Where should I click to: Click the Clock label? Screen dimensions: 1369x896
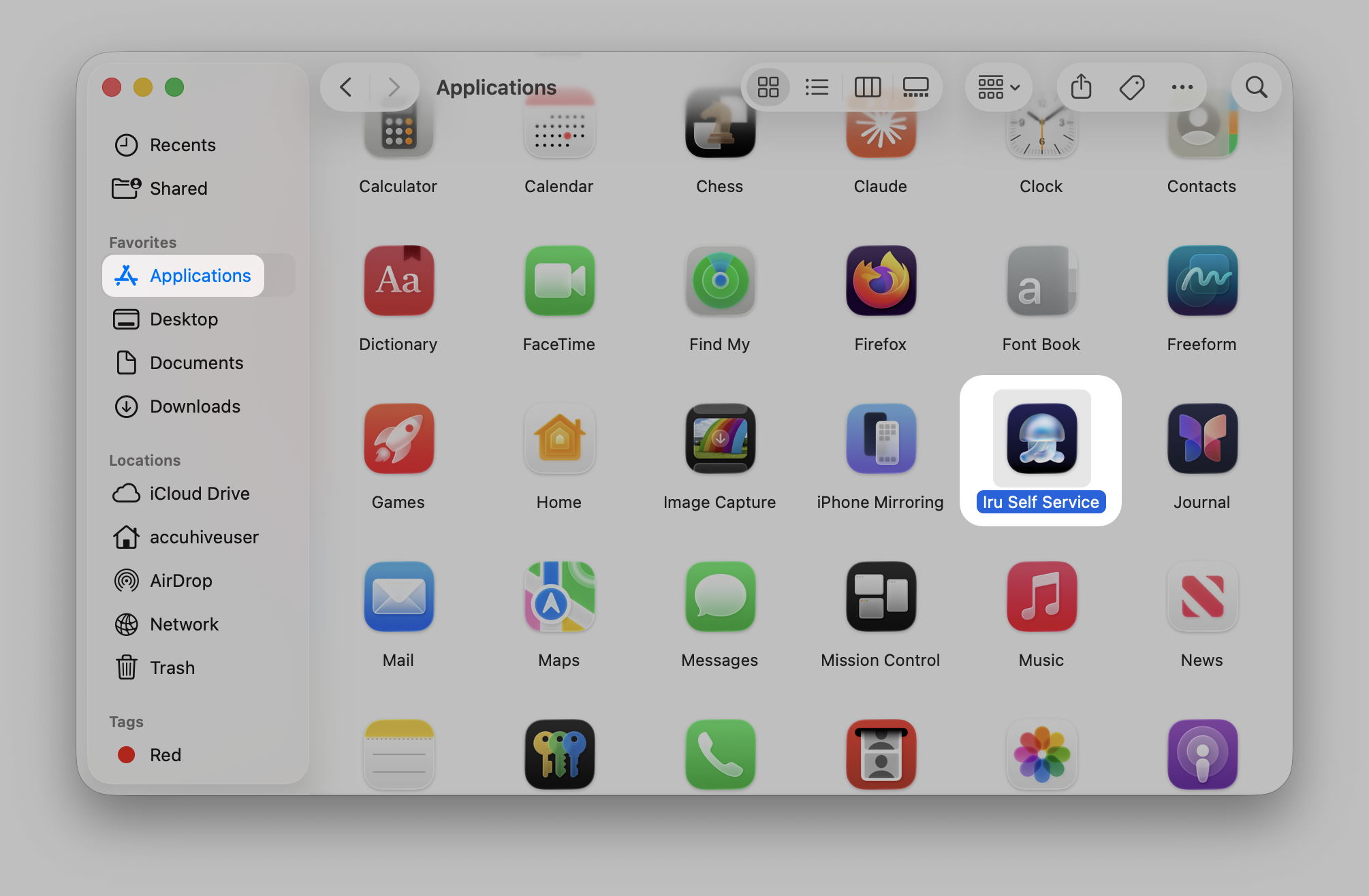point(1041,187)
